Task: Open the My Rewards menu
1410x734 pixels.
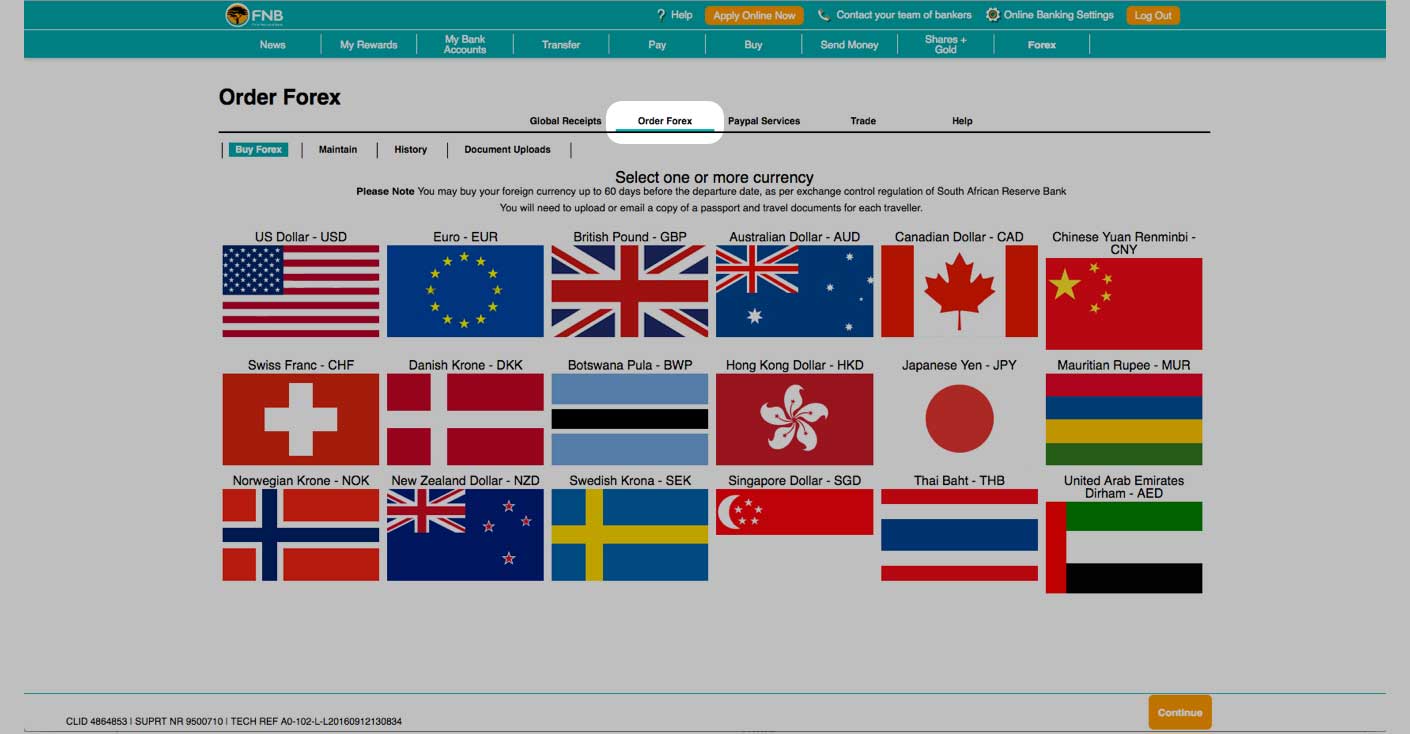Action: coord(368,44)
